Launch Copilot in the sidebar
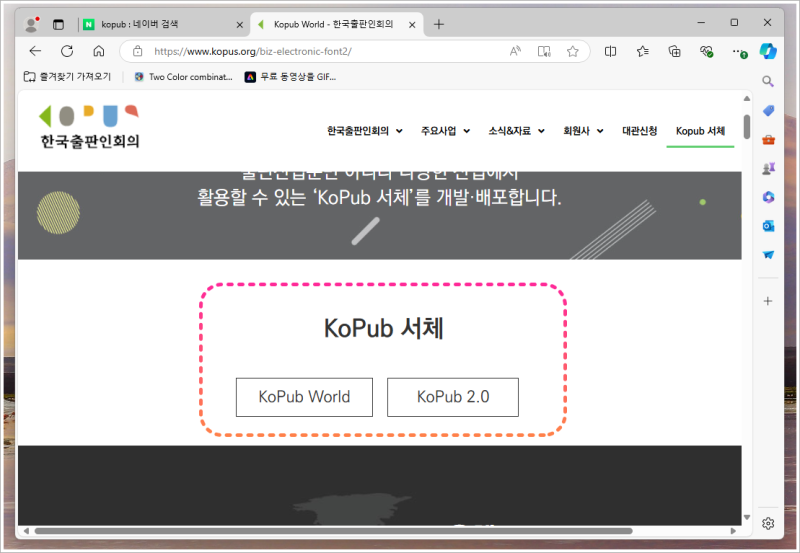The image size is (800, 553). click(x=768, y=51)
